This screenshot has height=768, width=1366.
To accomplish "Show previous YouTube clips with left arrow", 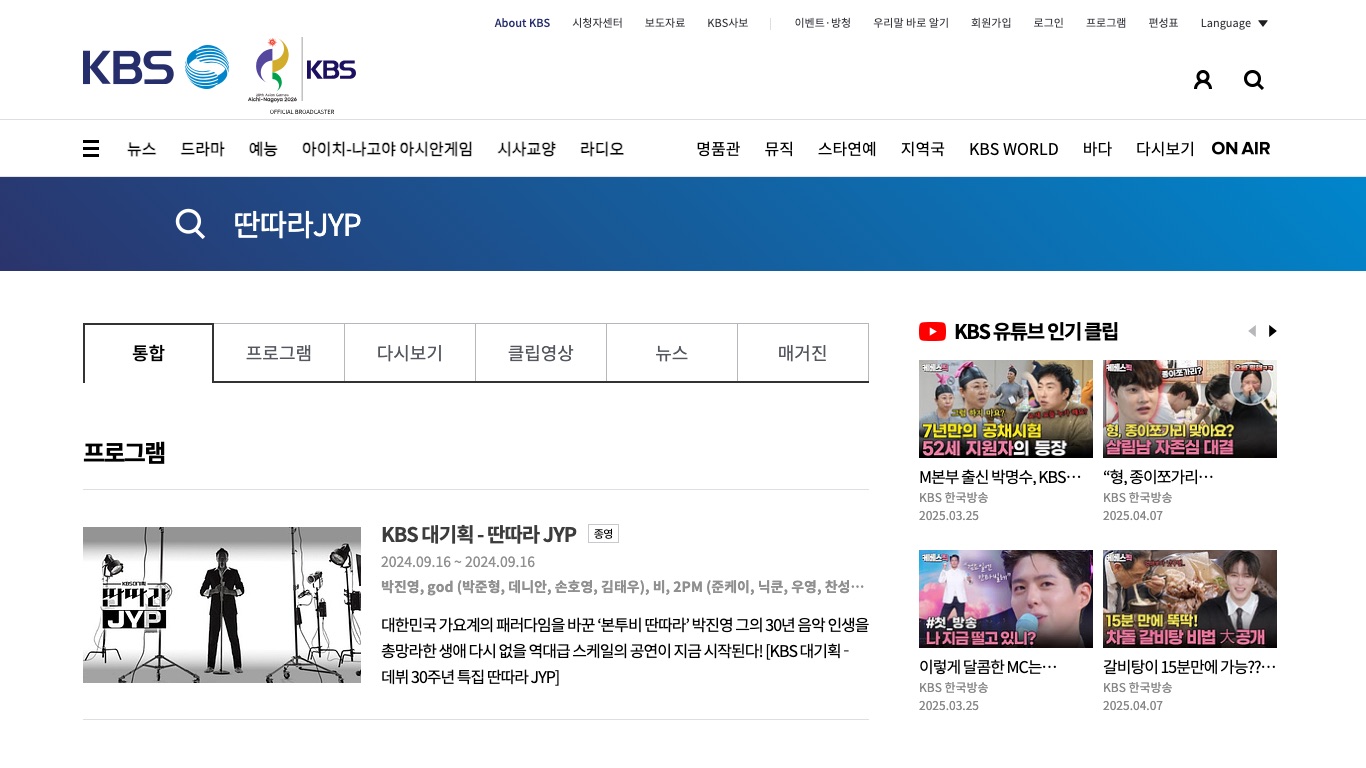I will (x=1251, y=331).
